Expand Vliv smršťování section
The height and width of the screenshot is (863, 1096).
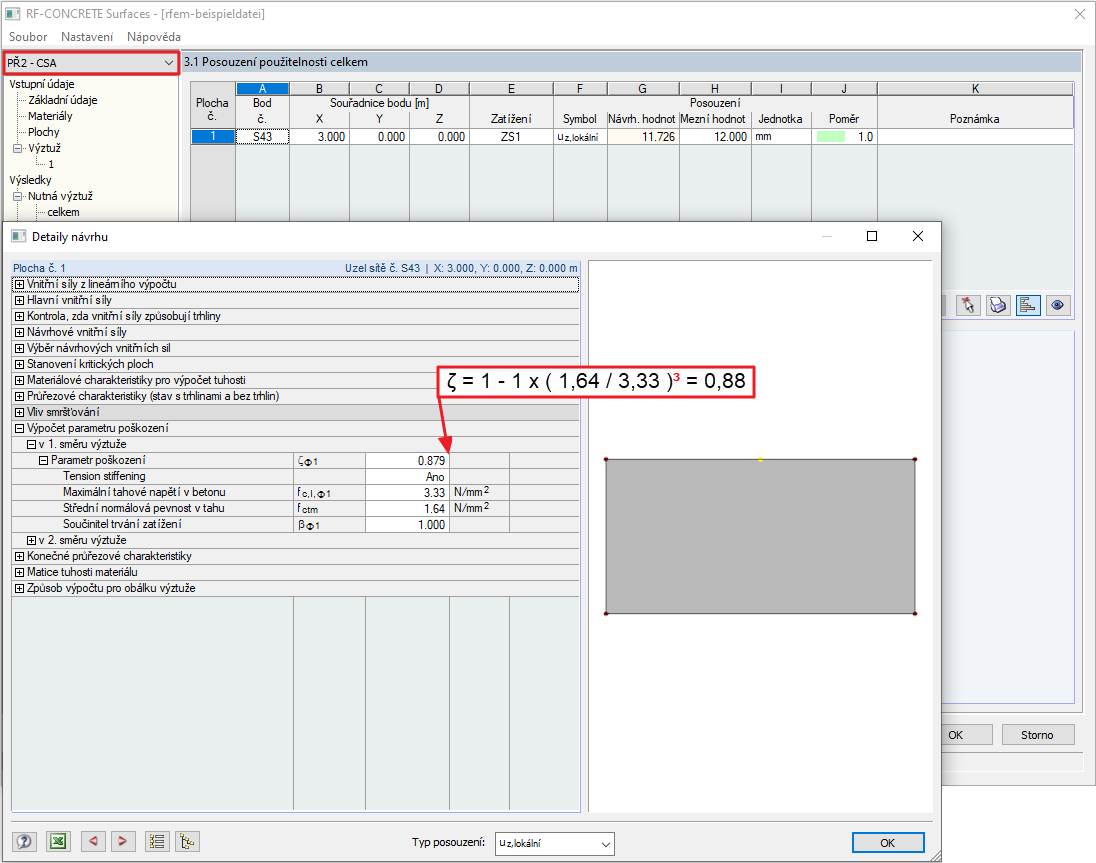pyautogui.click(x=20, y=412)
